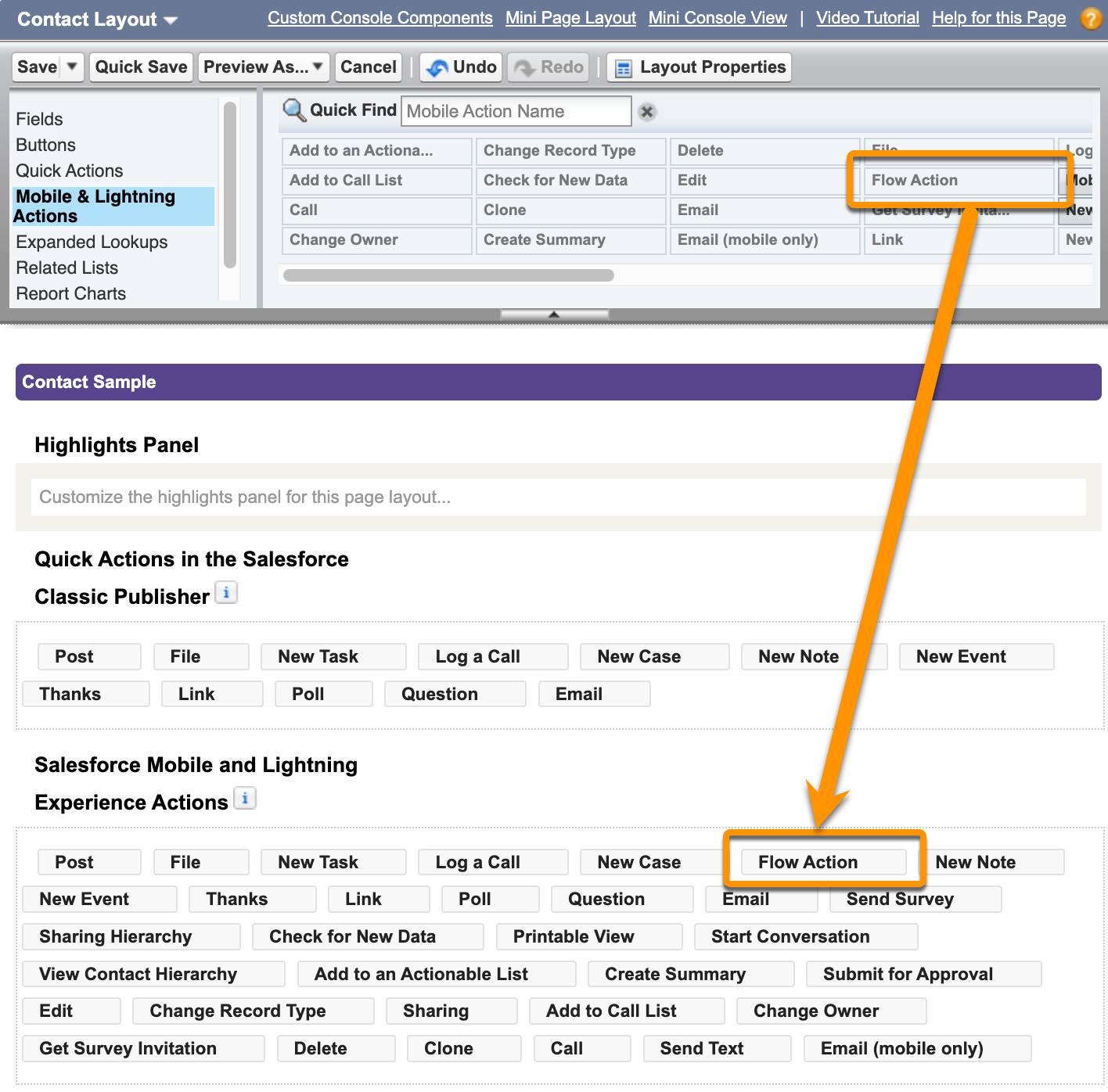Cancel the layout changes
This screenshot has width=1108, height=1092.
369,67
